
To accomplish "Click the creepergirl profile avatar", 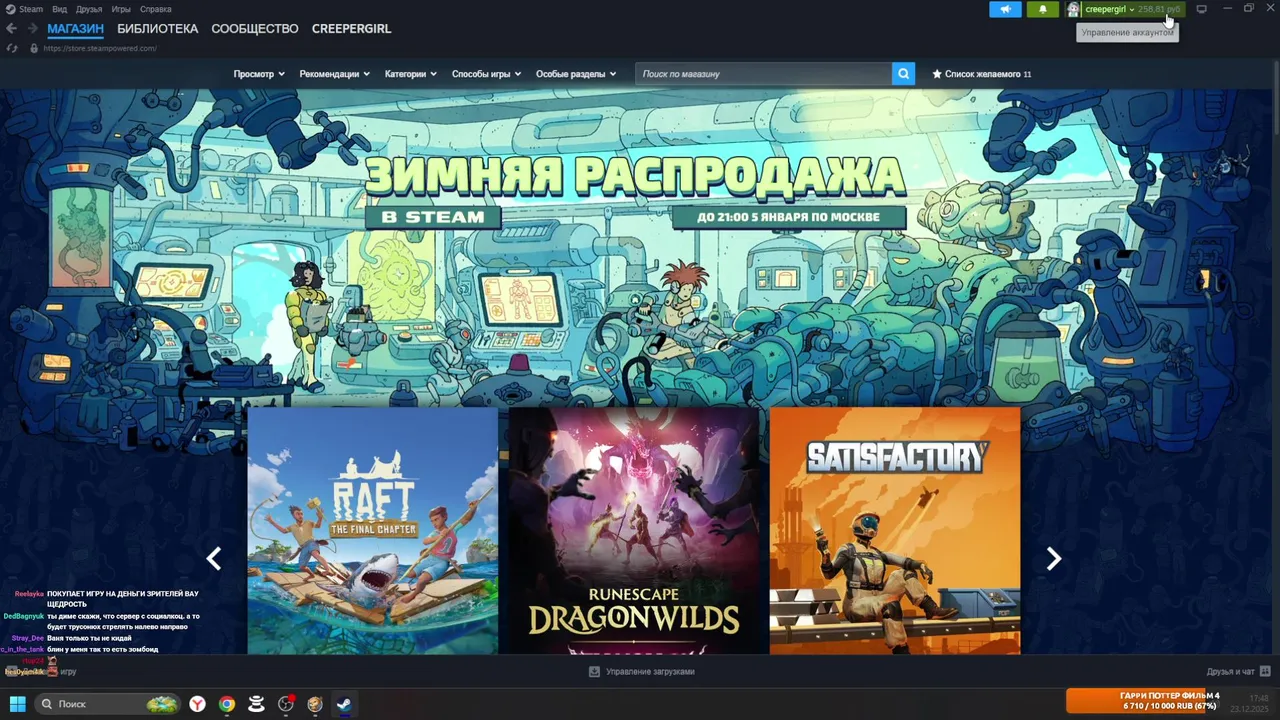I will pos(1073,9).
